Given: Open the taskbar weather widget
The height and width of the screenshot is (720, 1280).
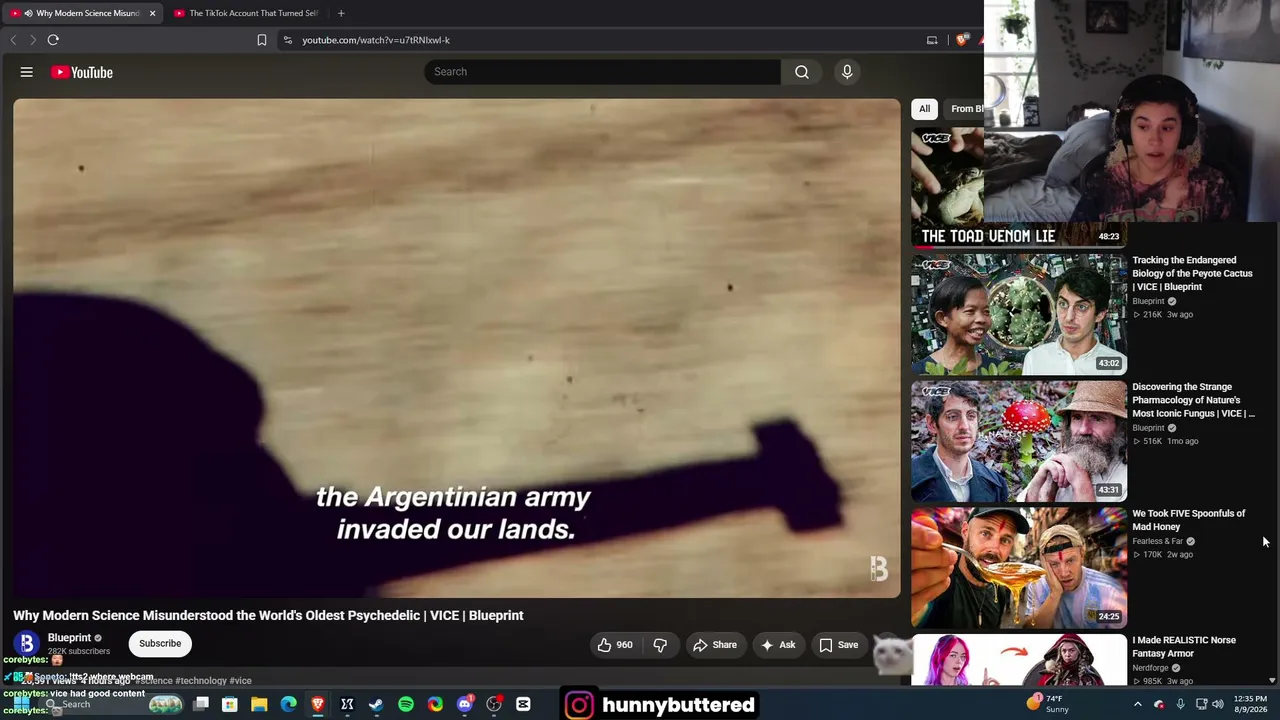Looking at the screenshot, I should (x=1049, y=704).
